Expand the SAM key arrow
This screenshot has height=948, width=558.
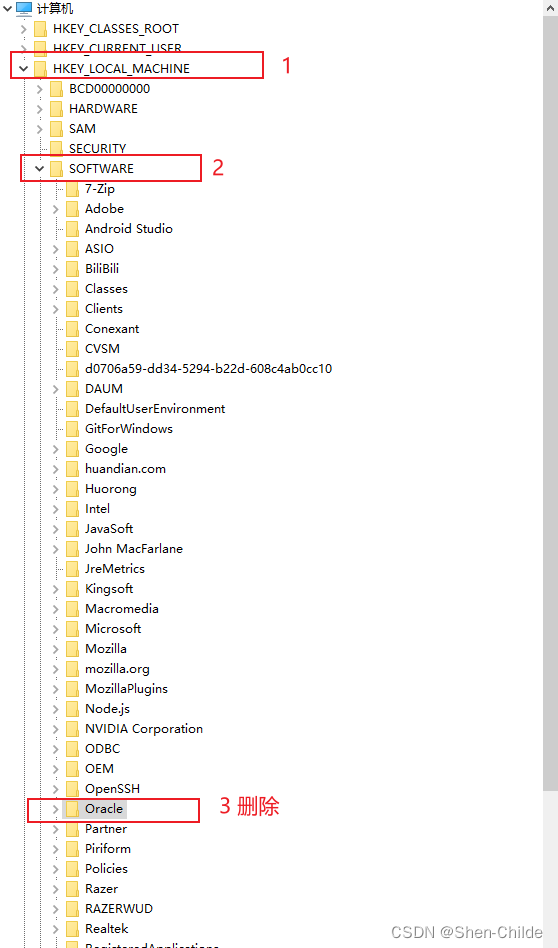tap(40, 129)
